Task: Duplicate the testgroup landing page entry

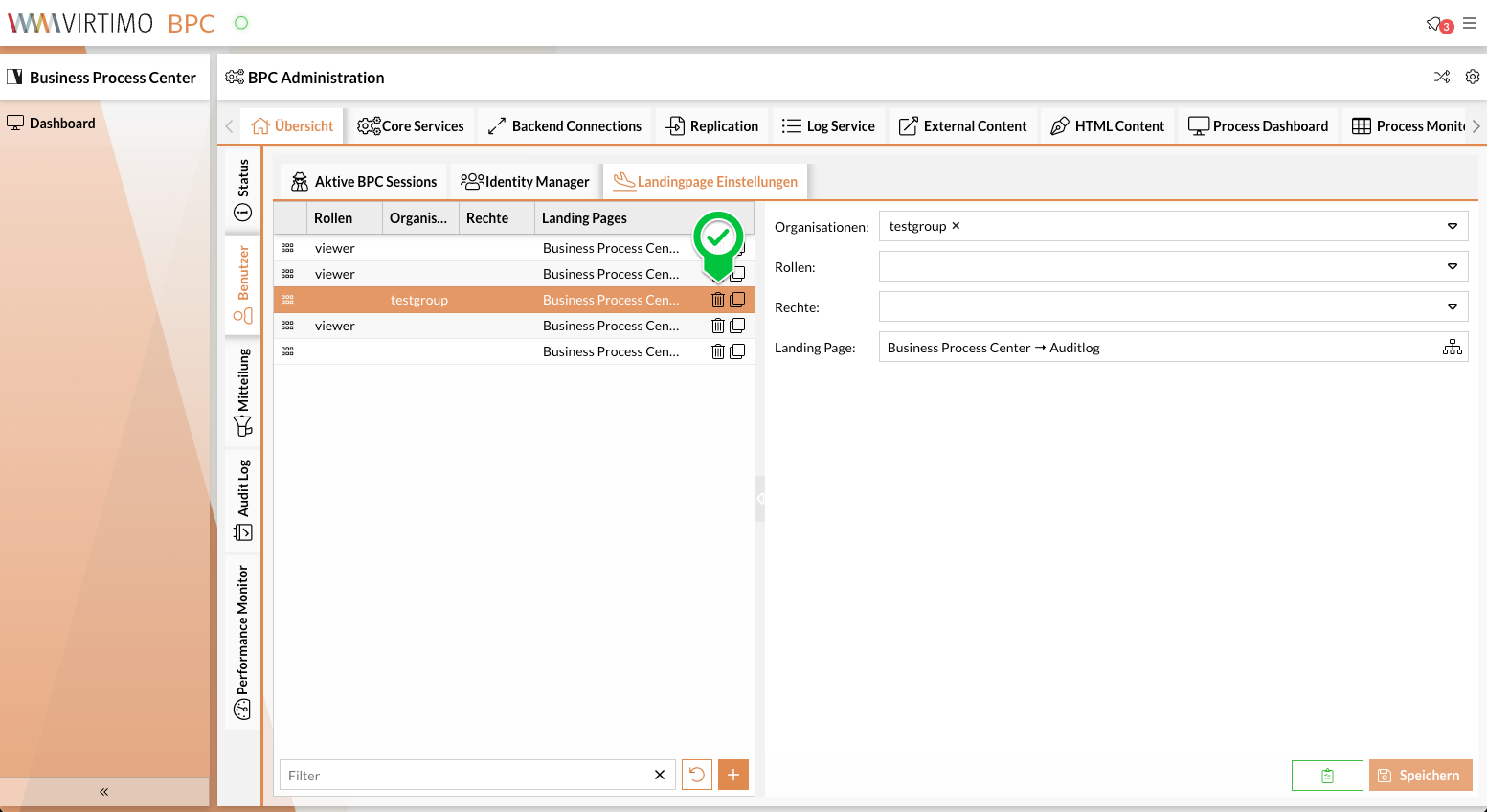Action: (x=737, y=300)
